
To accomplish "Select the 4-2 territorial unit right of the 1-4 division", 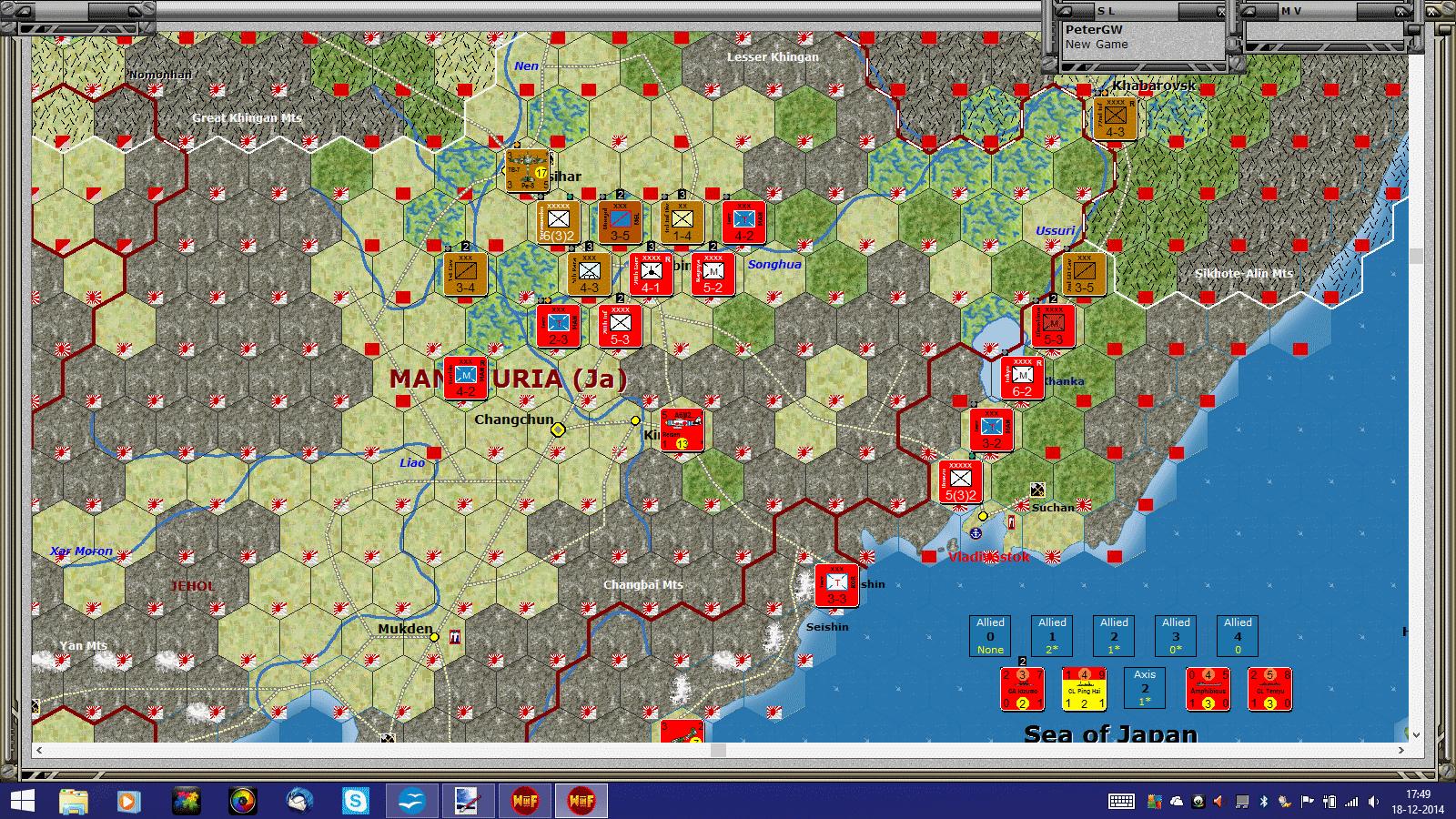I will [x=743, y=223].
